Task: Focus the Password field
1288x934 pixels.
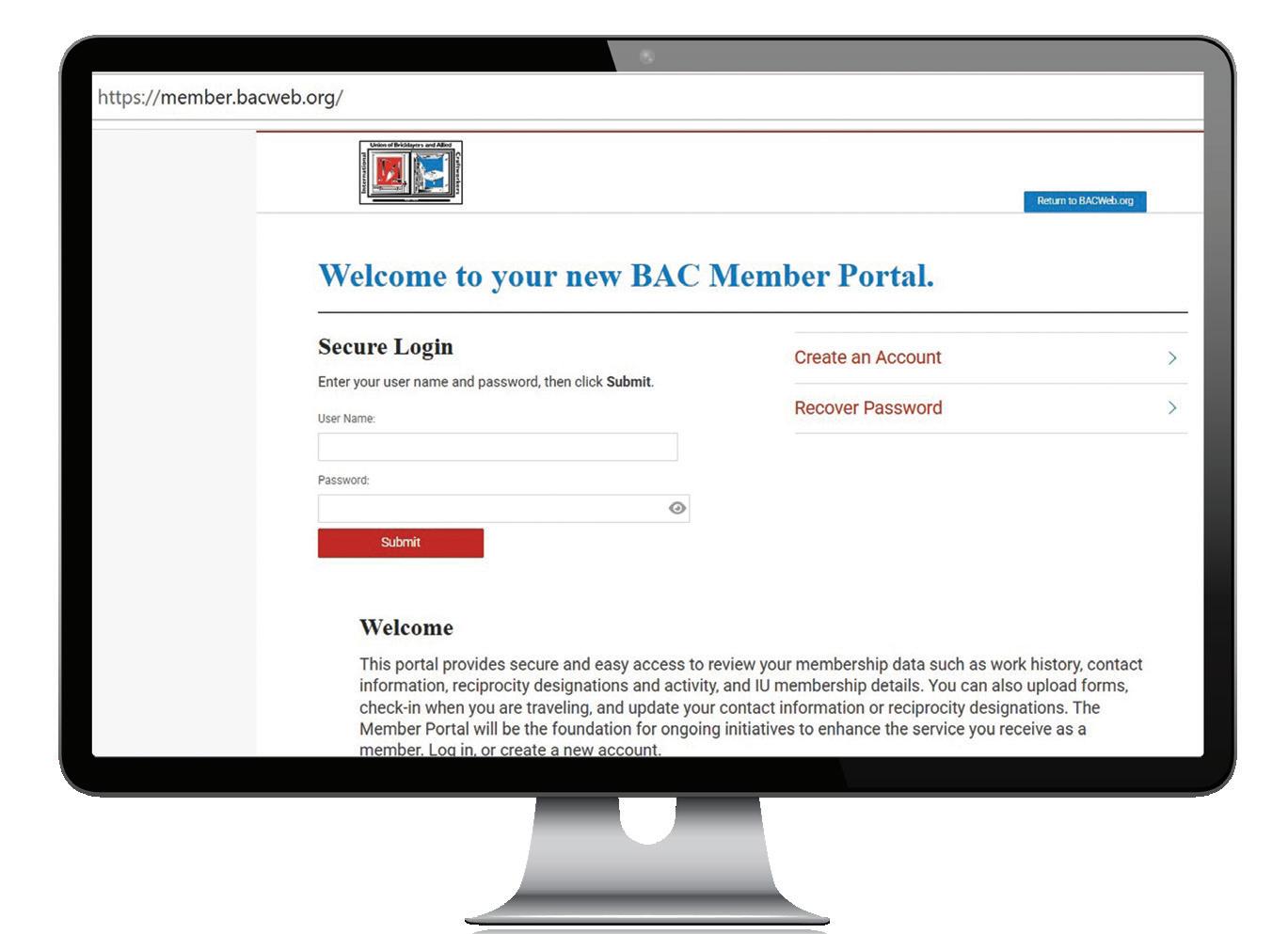Action: pyautogui.click(x=503, y=509)
